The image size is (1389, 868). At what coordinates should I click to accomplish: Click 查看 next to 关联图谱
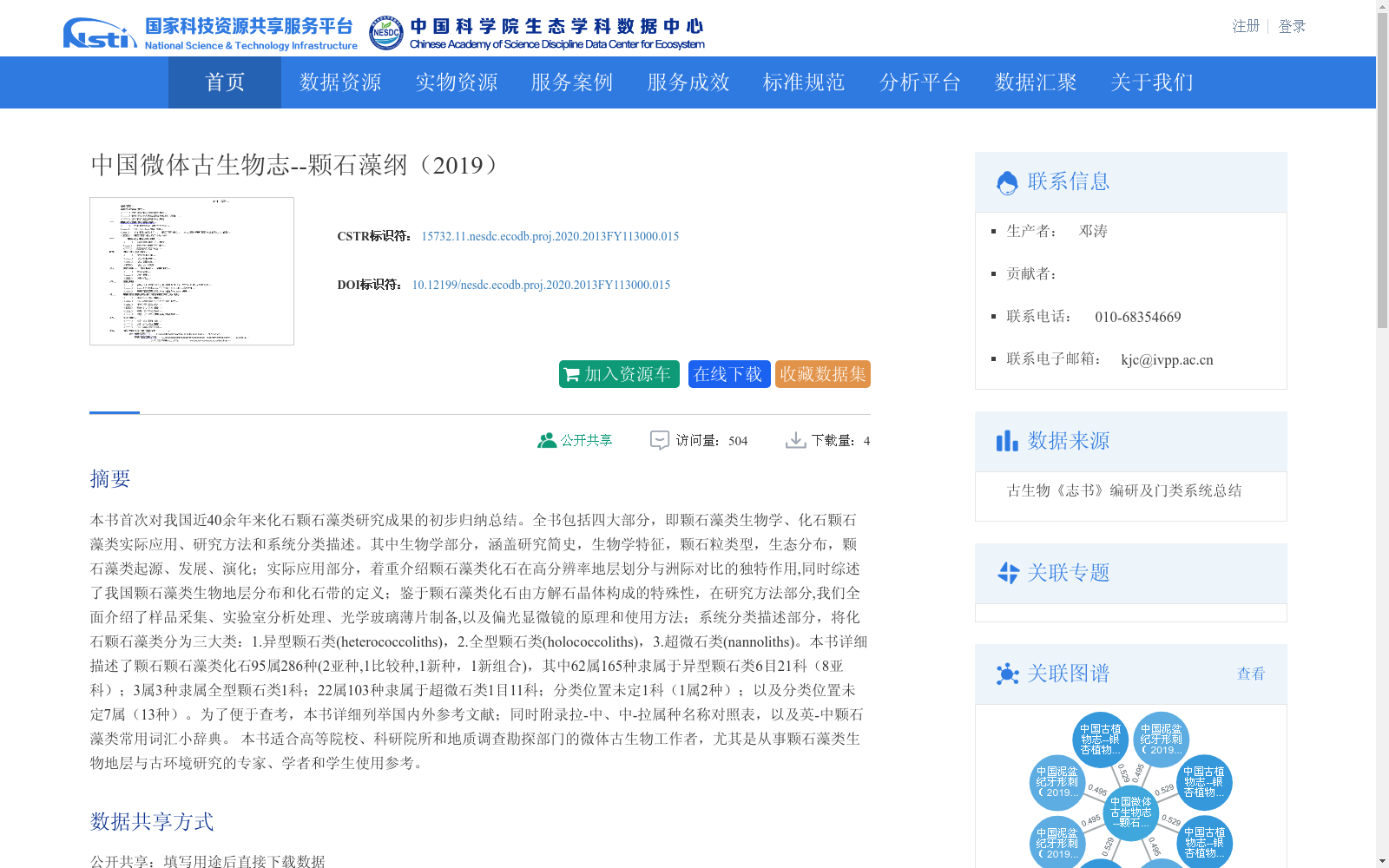1251,674
